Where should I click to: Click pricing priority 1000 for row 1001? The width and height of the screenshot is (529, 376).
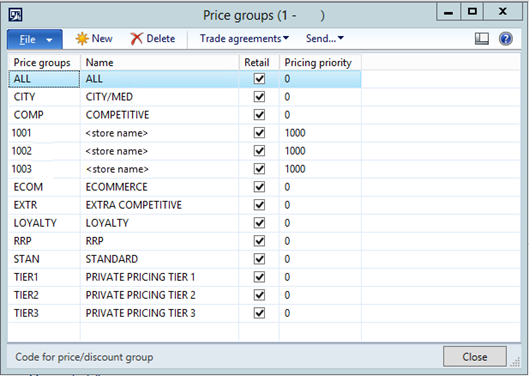coord(321,133)
